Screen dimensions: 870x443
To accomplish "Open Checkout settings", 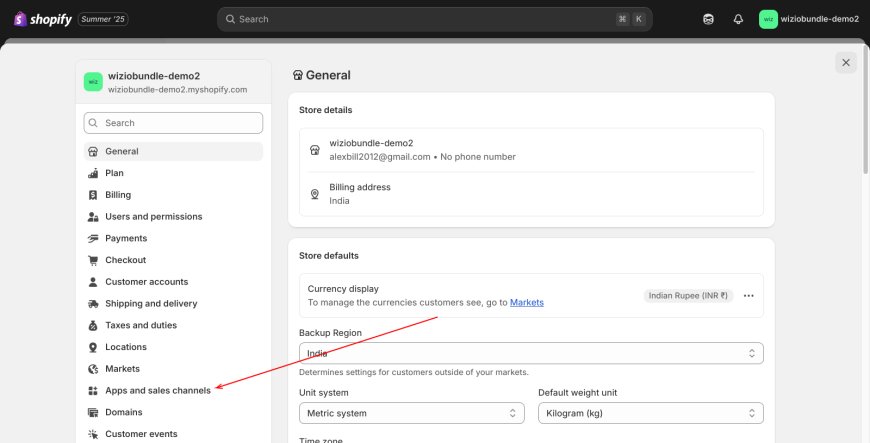I will (173, 260).
